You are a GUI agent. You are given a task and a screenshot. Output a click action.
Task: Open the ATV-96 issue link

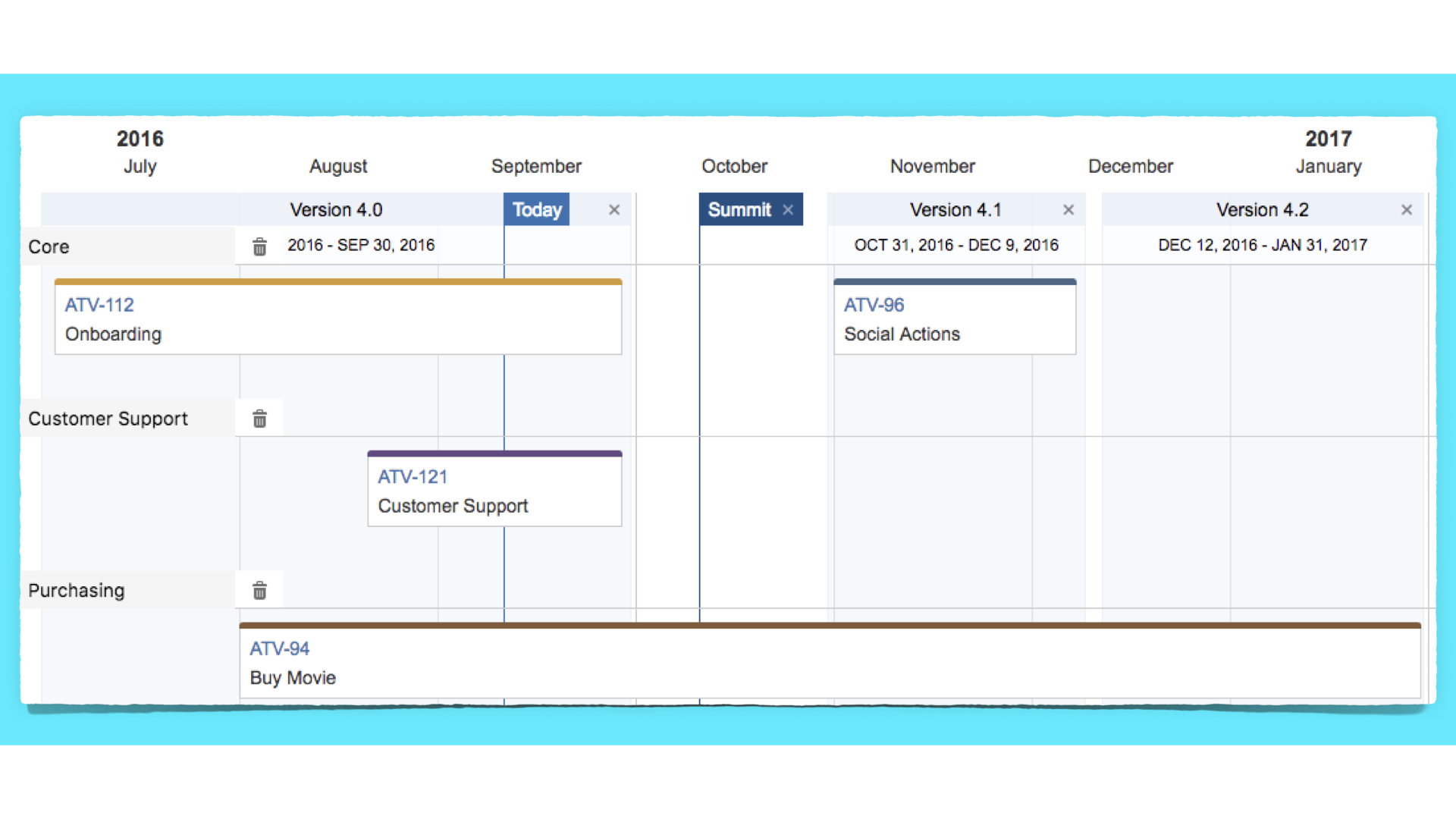tap(874, 305)
